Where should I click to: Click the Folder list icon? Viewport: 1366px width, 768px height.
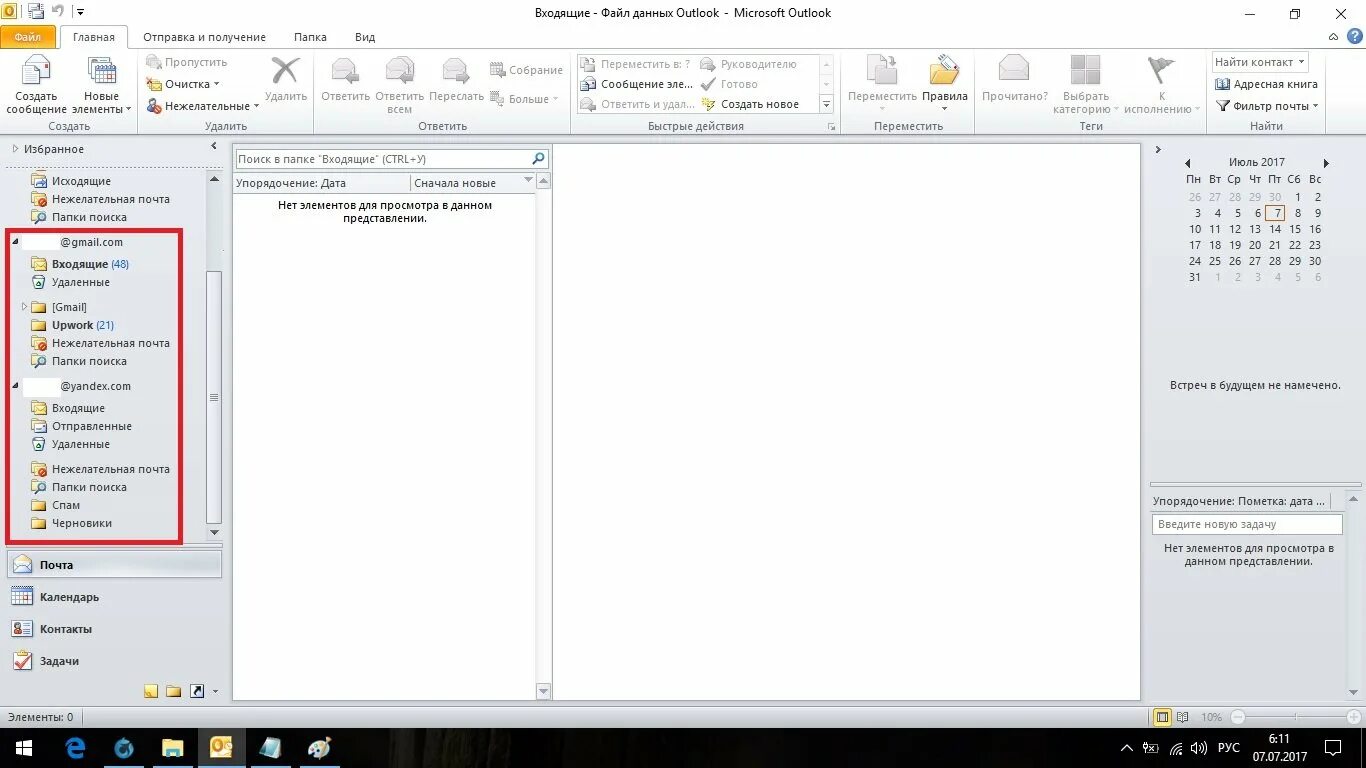pyautogui.click(x=174, y=691)
